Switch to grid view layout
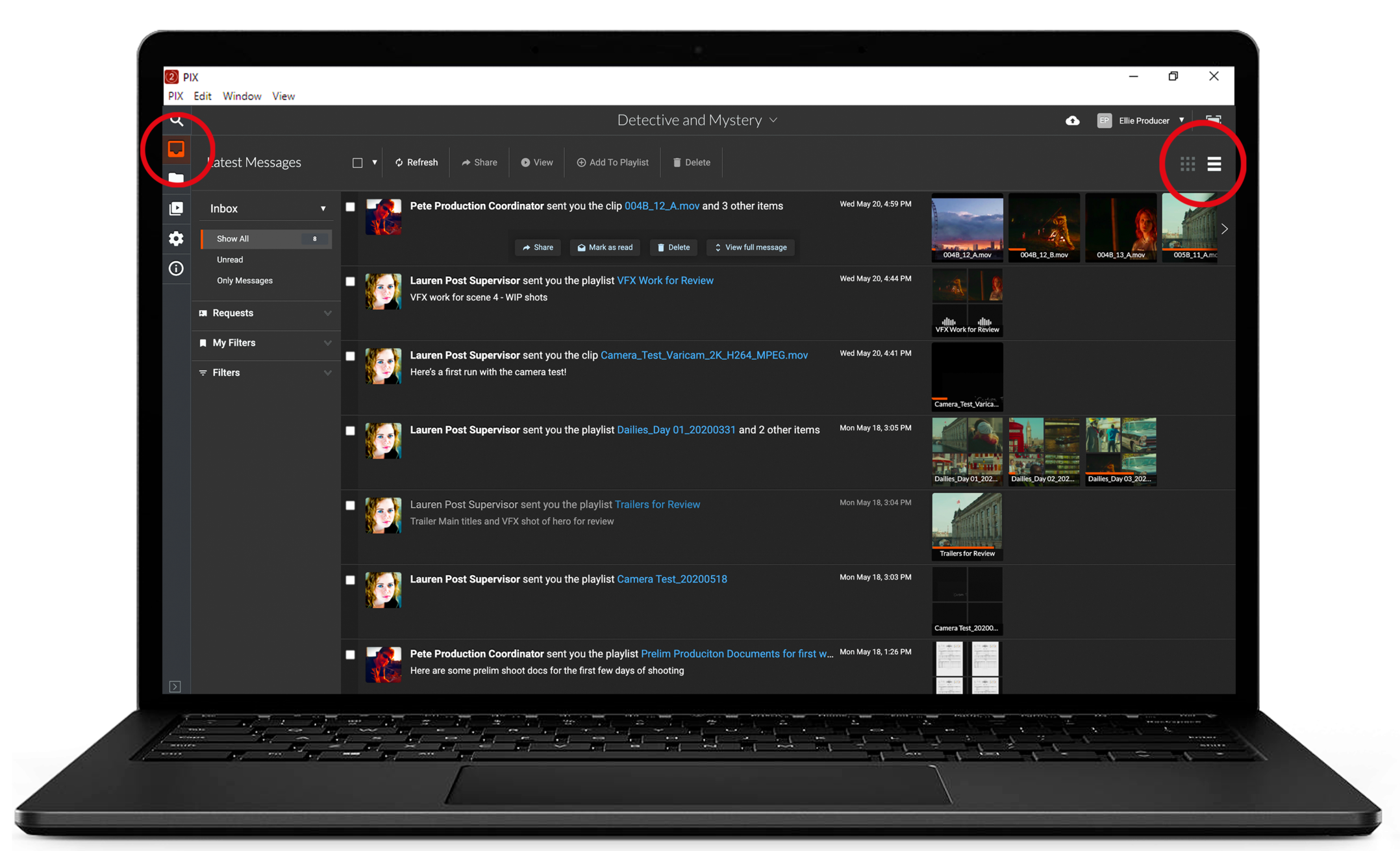 point(1187,164)
